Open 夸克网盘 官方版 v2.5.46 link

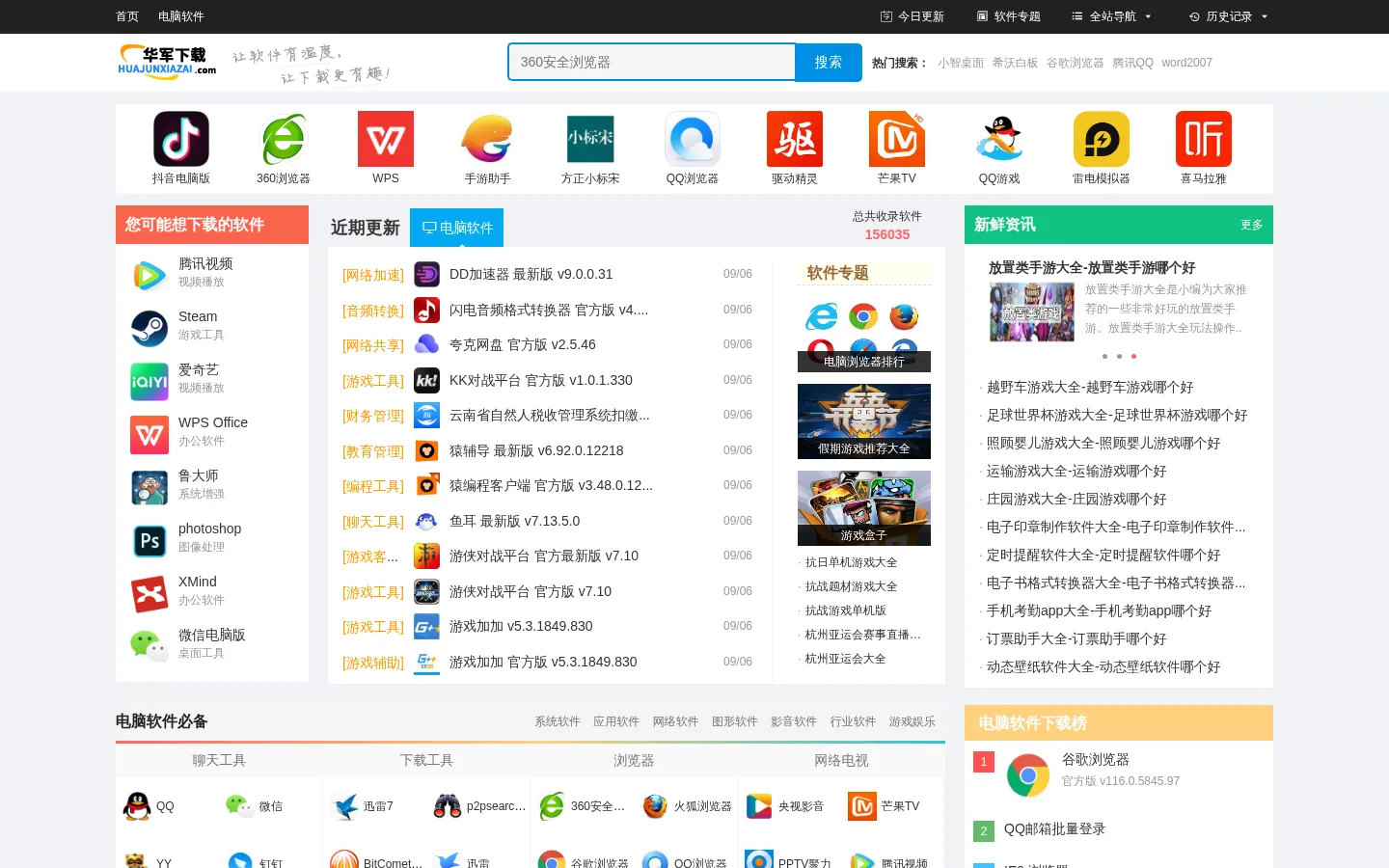[x=523, y=344]
